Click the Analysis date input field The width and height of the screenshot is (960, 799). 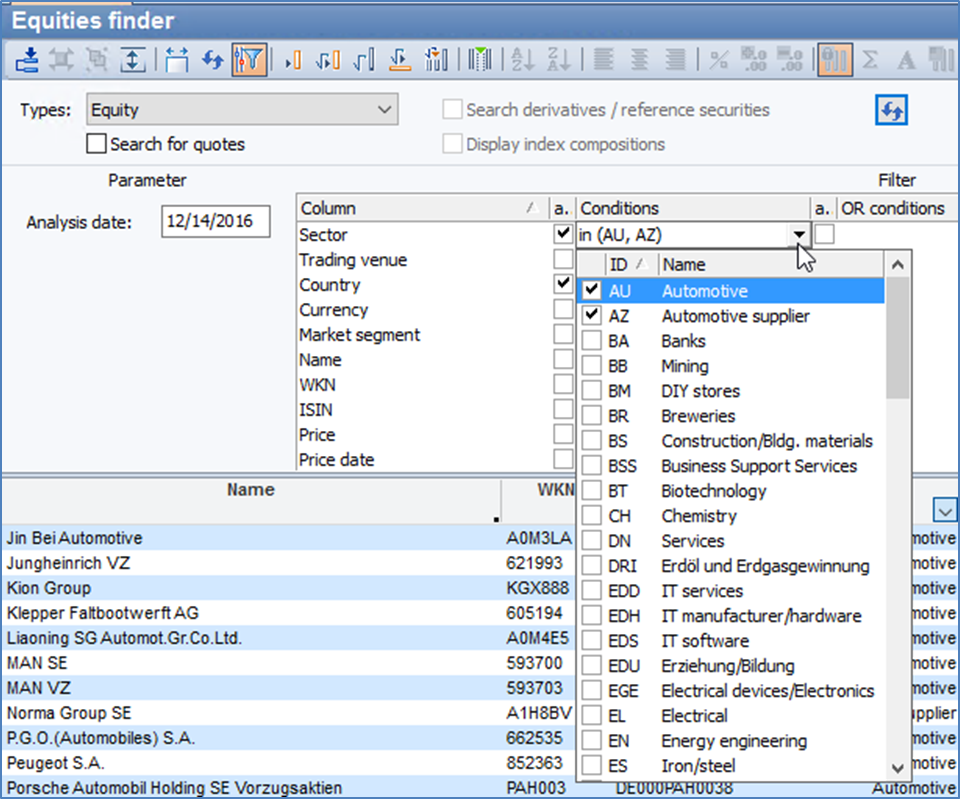click(x=215, y=222)
